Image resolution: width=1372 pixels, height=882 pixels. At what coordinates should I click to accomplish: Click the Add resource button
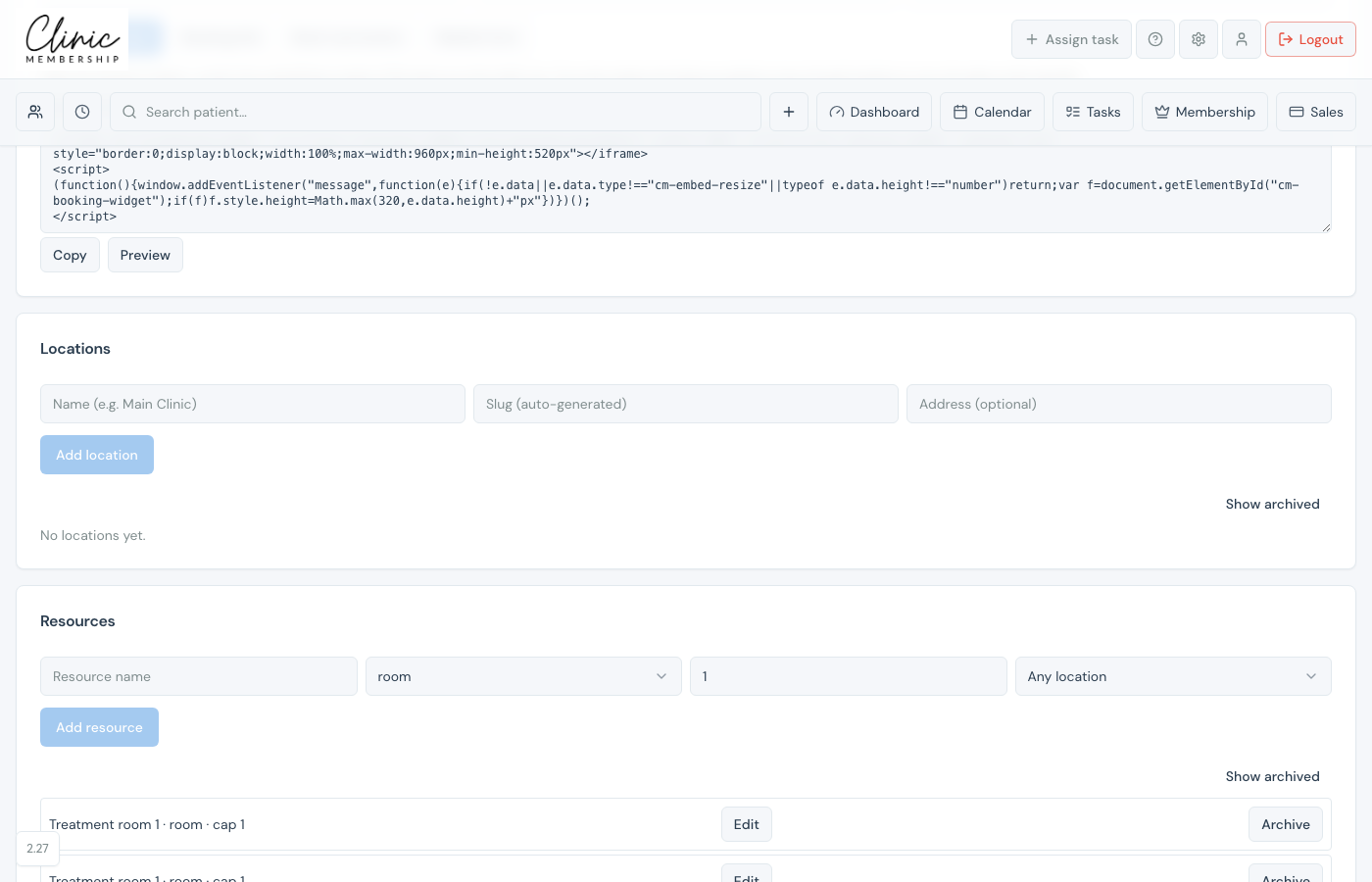tap(99, 727)
